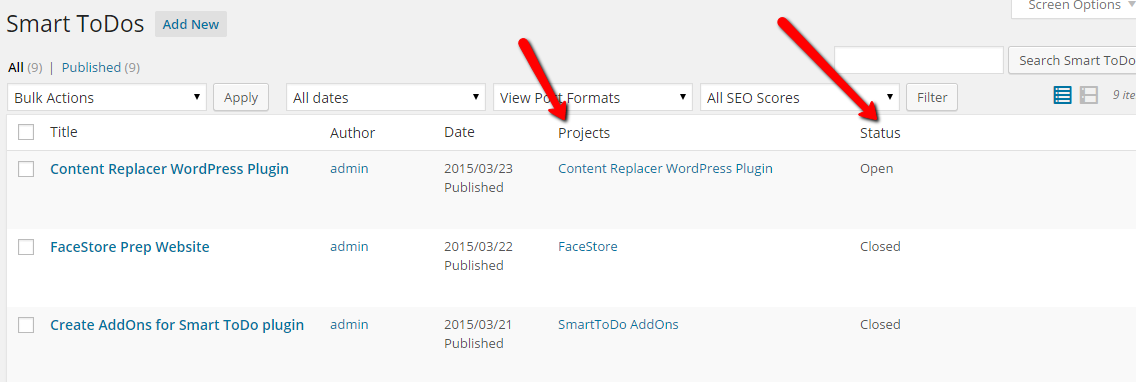Click the date 2015/03/21
This screenshot has width=1136, height=382.
point(478,325)
